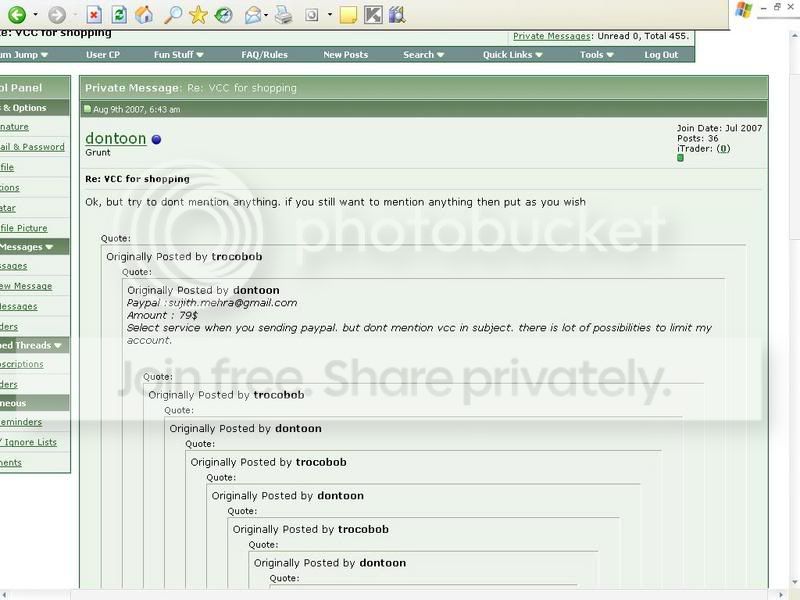The width and height of the screenshot is (800, 600).
Task: Click the K arrow toolbar icon
Action: pyautogui.click(x=373, y=15)
